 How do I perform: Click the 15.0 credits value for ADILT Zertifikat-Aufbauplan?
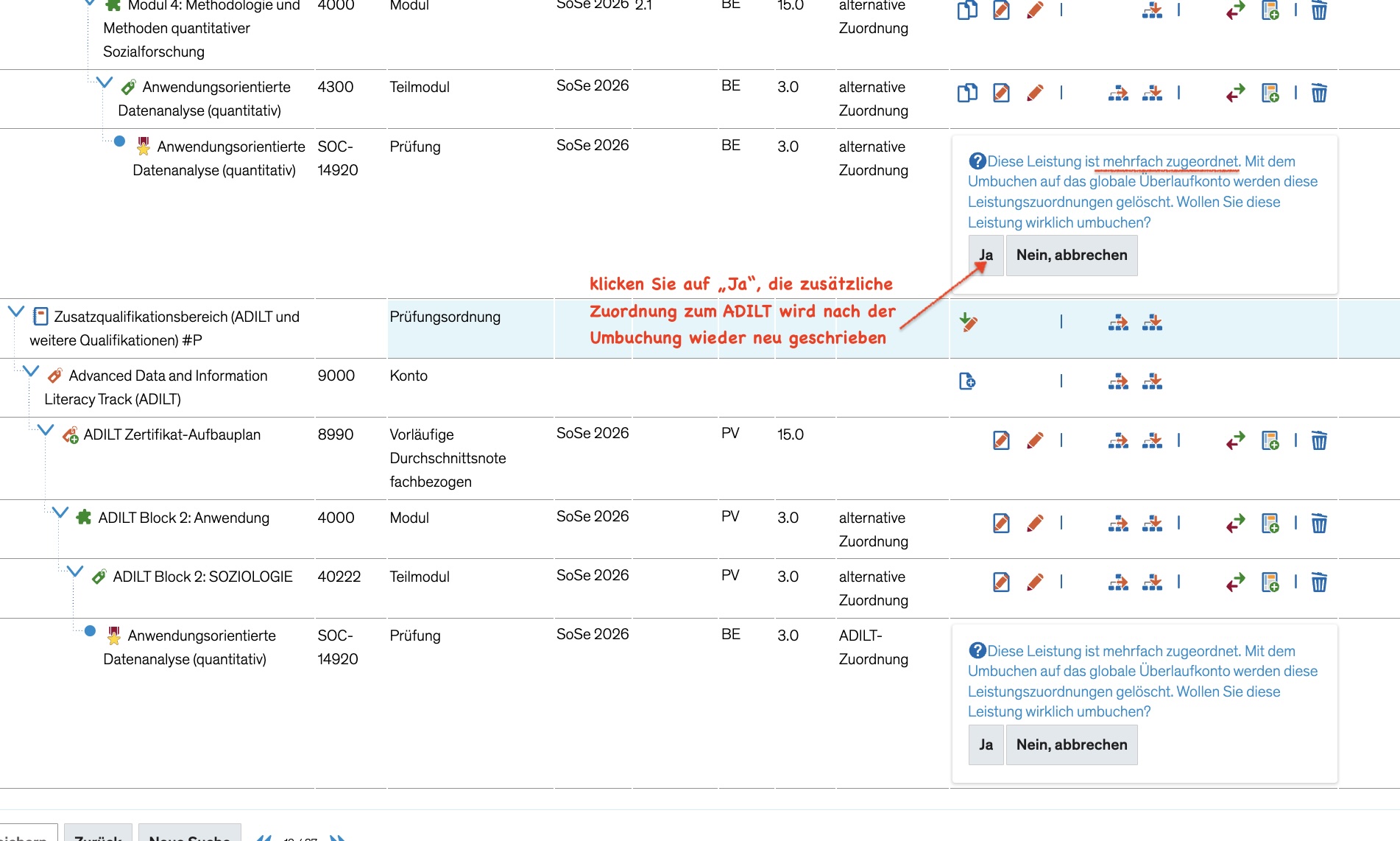(790, 434)
